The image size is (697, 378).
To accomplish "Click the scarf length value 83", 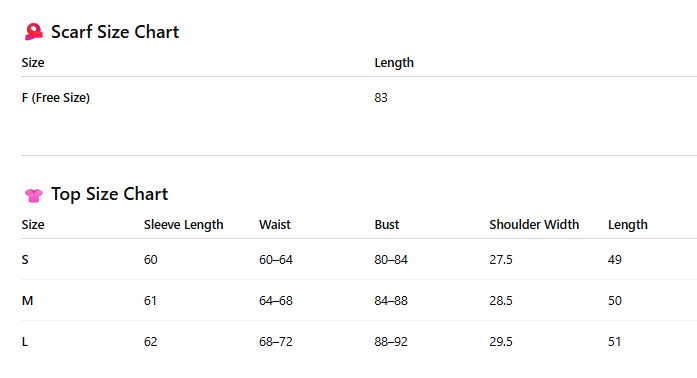I will [381, 98].
